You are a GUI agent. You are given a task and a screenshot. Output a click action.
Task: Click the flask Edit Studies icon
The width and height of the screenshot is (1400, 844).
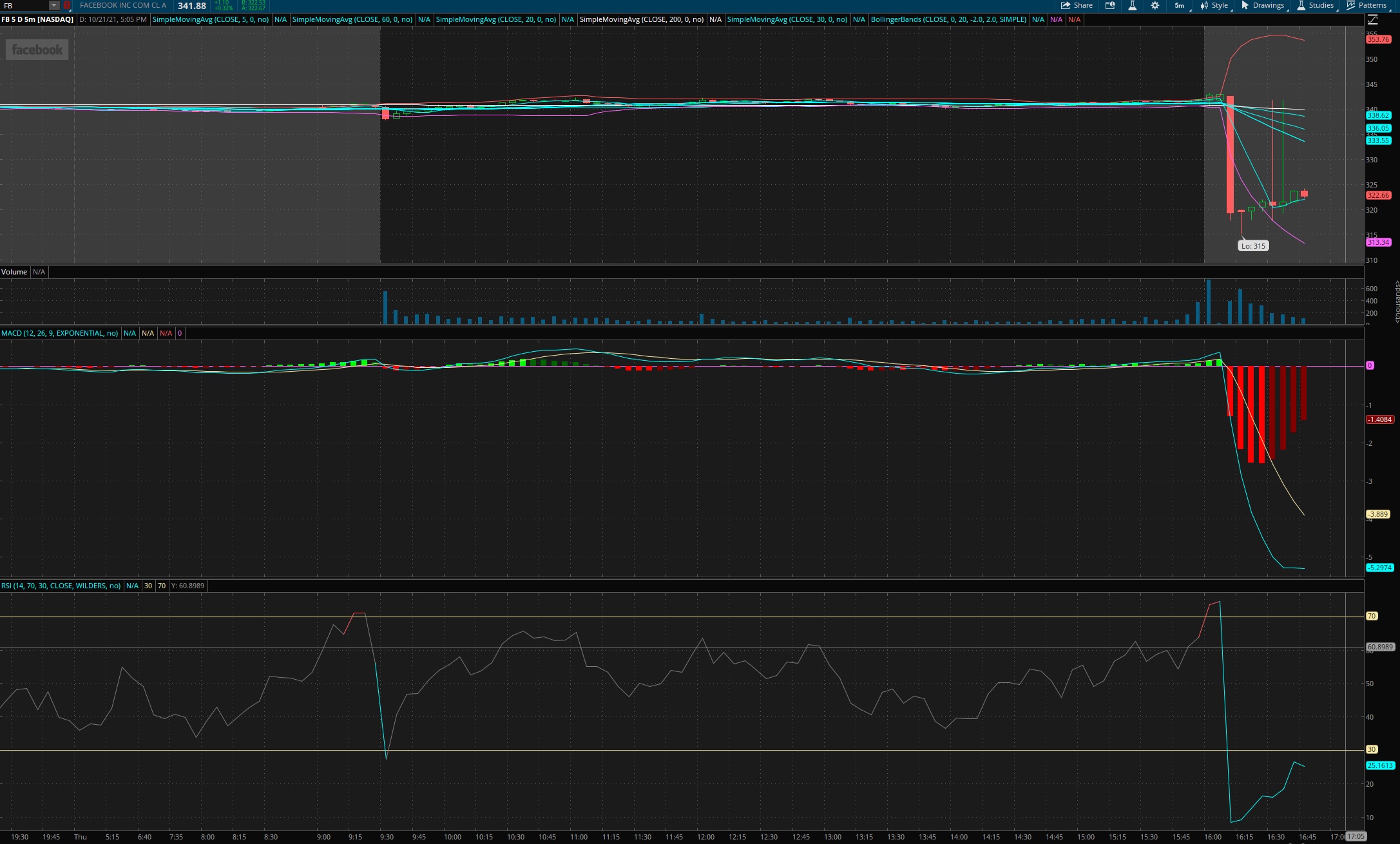point(1132,5)
